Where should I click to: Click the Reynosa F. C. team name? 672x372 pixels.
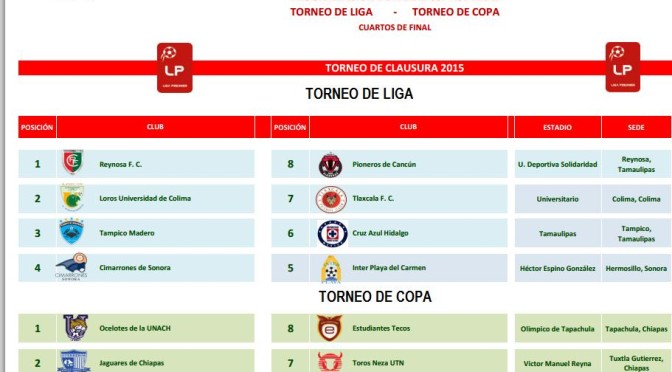click(120, 164)
